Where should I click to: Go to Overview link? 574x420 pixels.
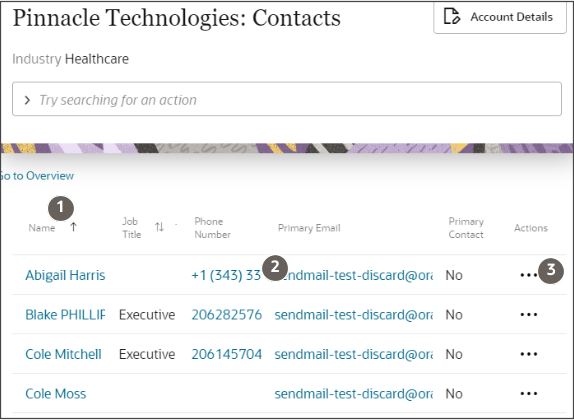37,176
